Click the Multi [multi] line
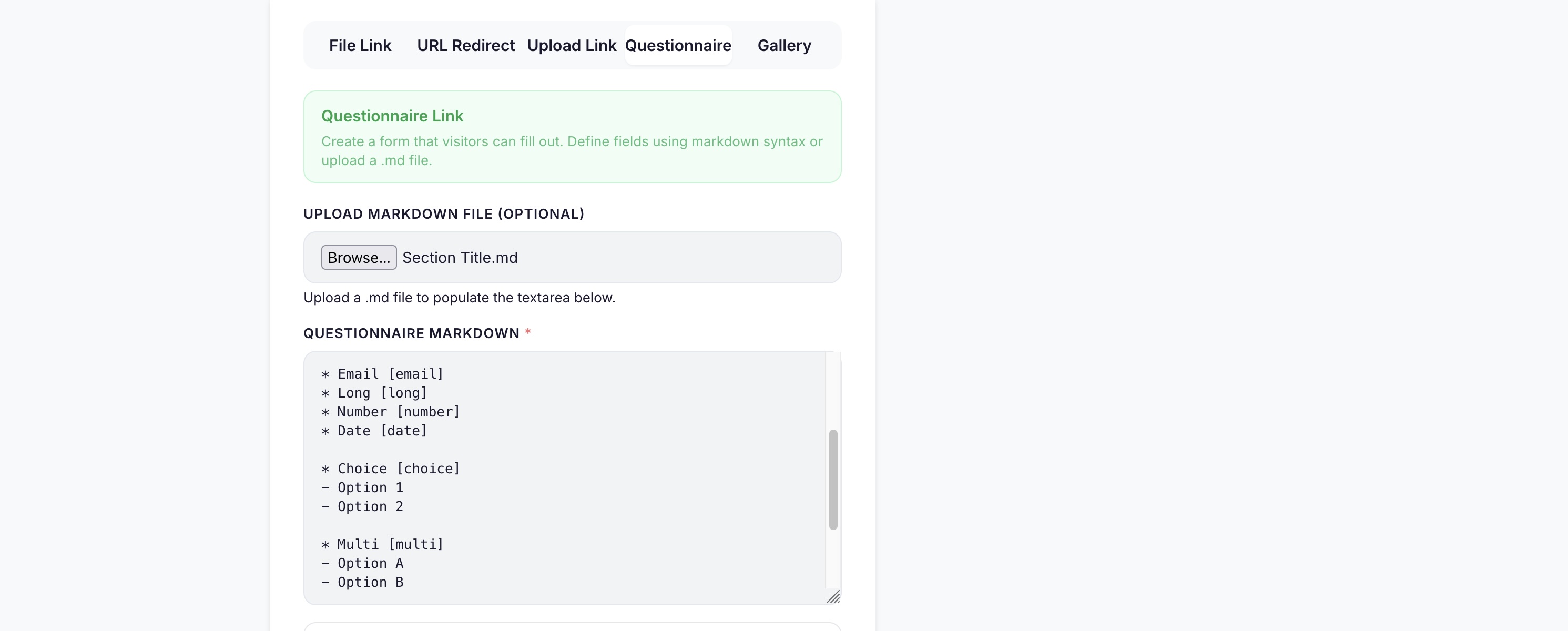This screenshot has width=1568, height=631. (382, 545)
